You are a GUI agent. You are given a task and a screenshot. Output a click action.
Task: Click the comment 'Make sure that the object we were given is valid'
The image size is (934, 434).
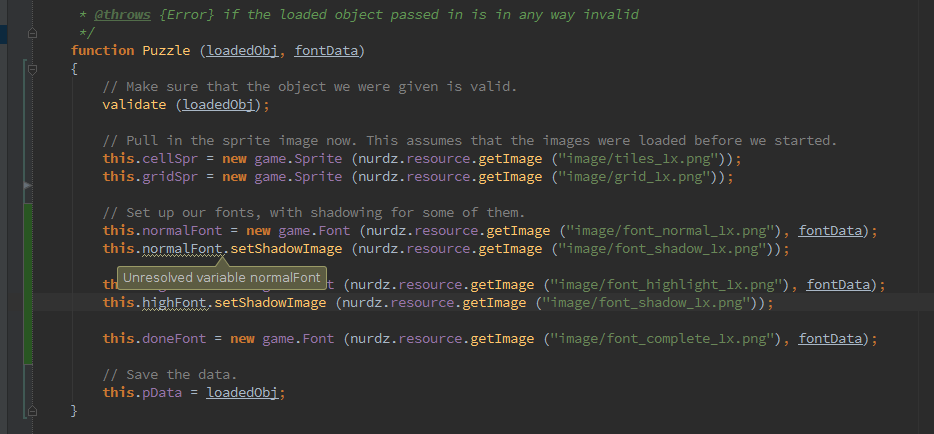310,87
